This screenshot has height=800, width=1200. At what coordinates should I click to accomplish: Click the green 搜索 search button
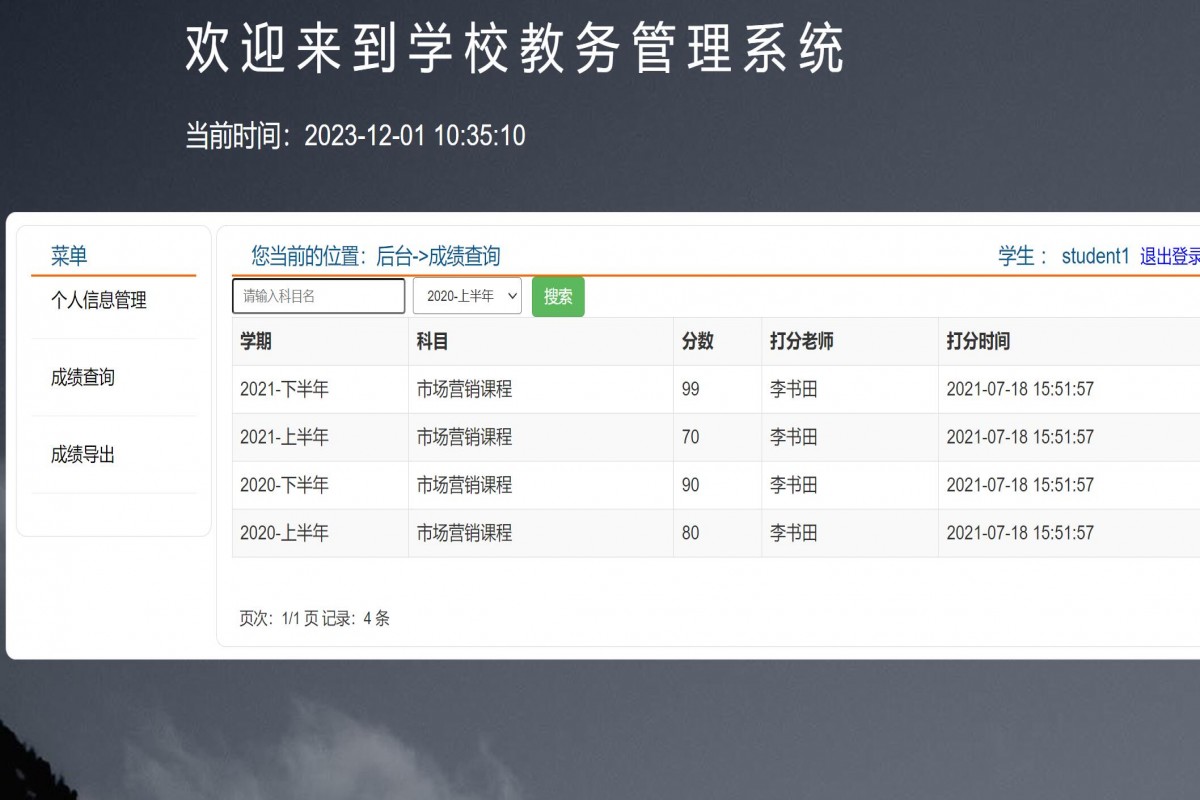coord(557,296)
